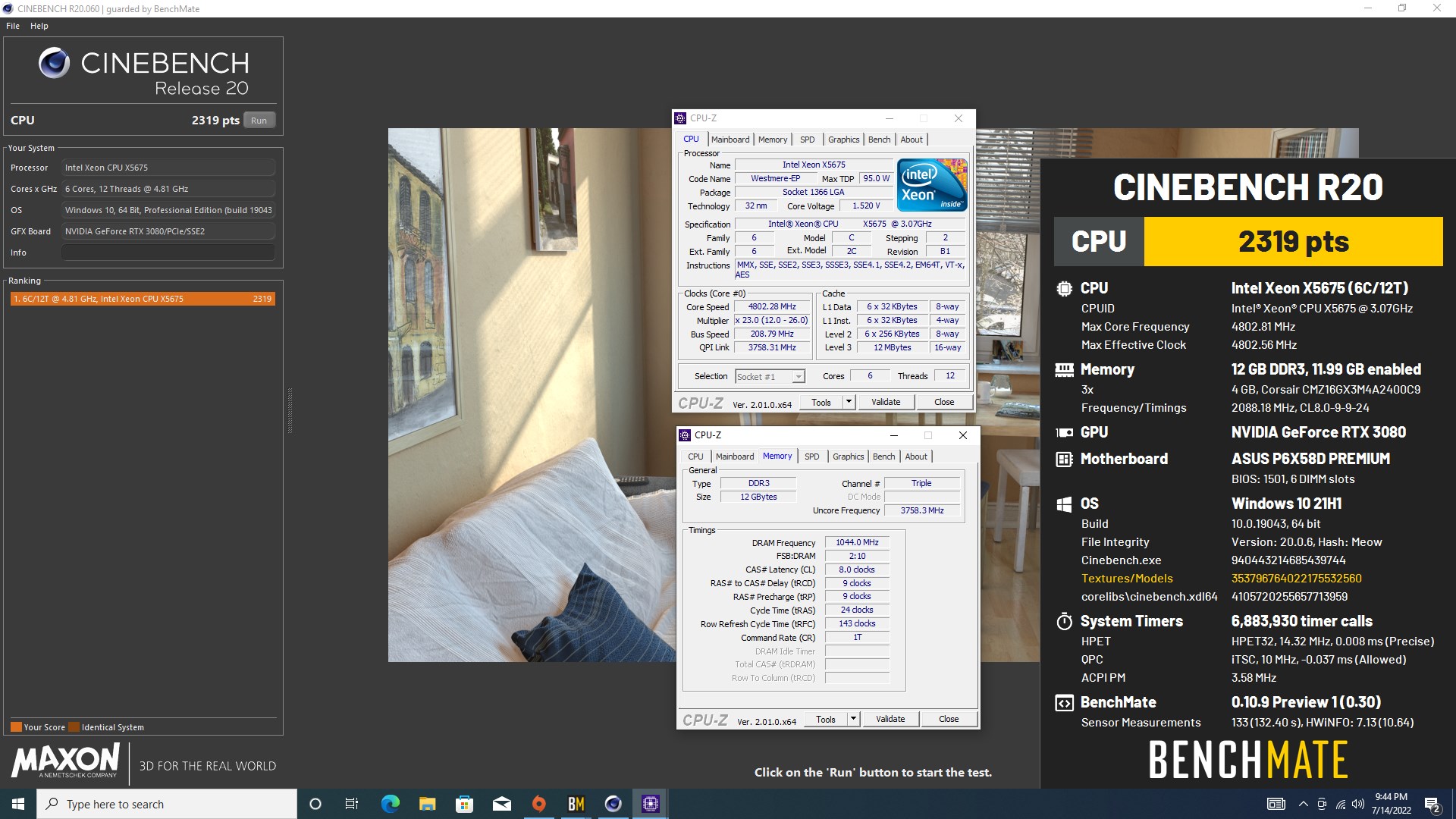
Task: Click the BenchMate Memory module icon
Action: tap(1064, 369)
